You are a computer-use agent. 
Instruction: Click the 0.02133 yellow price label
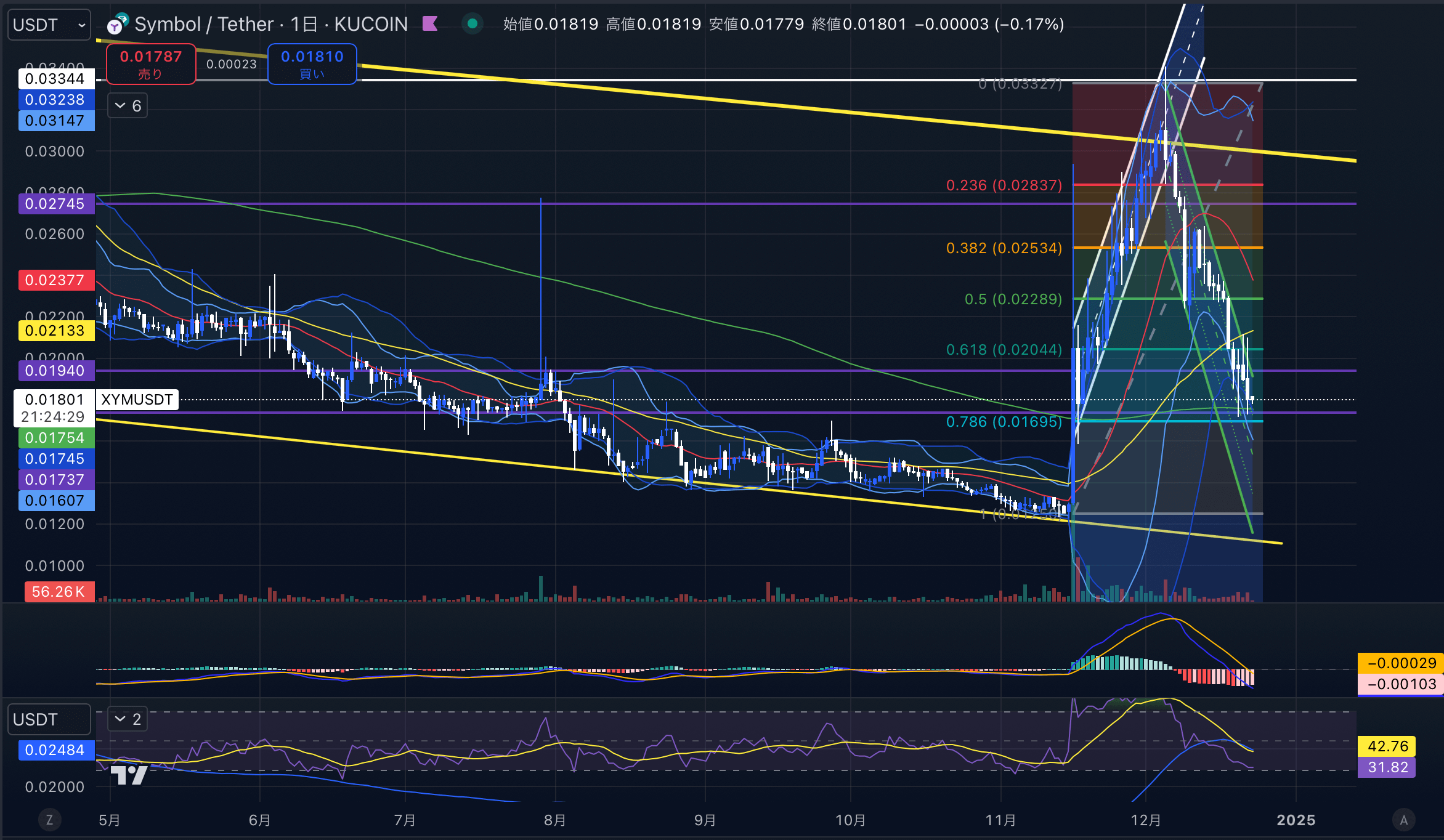56,331
